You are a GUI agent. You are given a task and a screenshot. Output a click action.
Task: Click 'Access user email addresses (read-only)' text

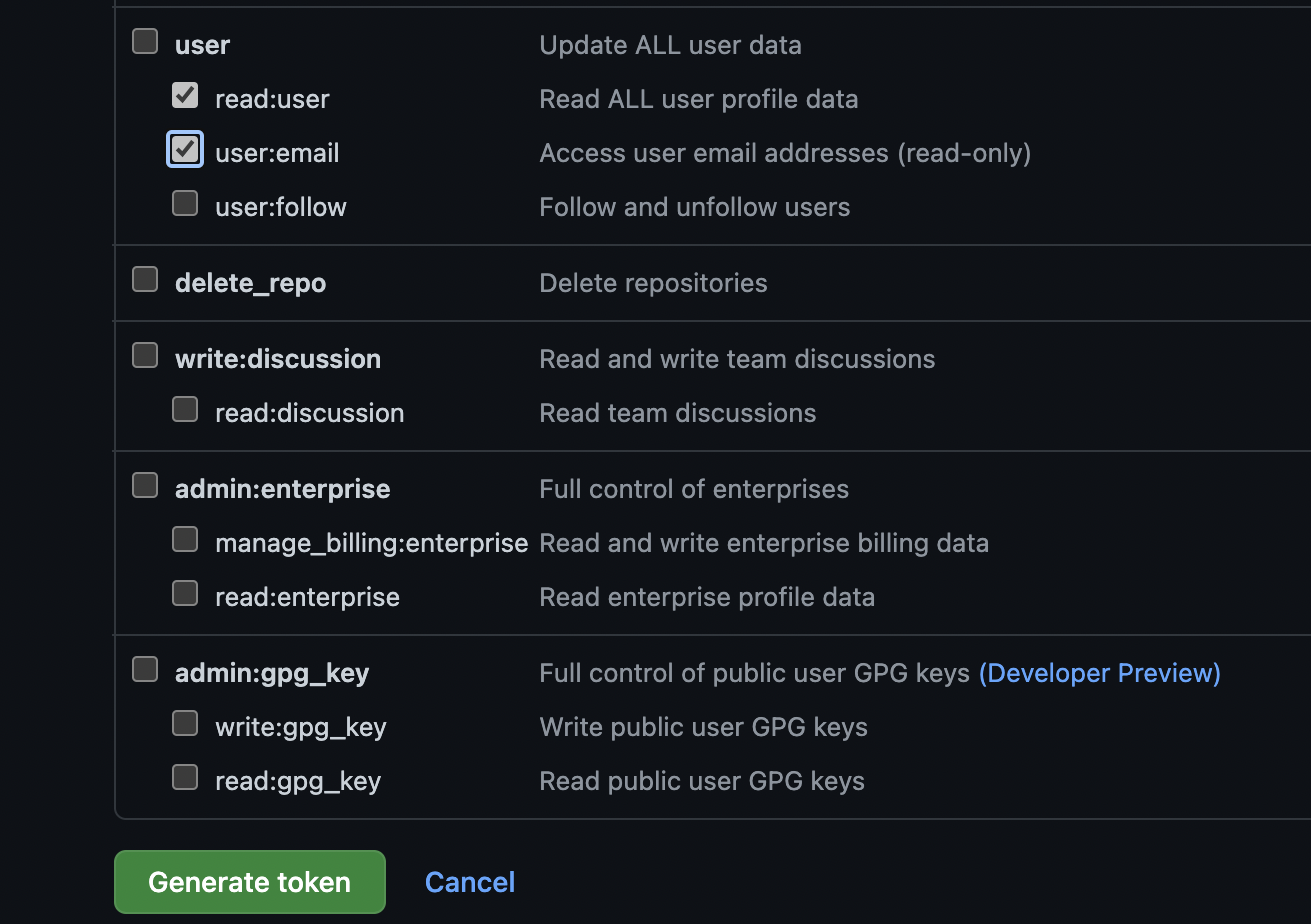click(x=785, y=153)
